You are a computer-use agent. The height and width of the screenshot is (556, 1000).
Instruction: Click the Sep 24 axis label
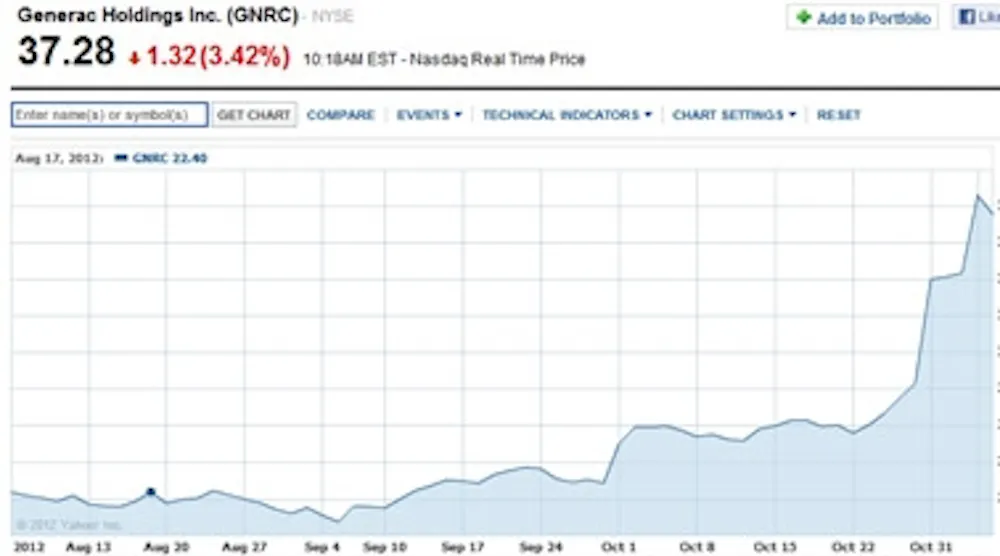tap(541, 547)
